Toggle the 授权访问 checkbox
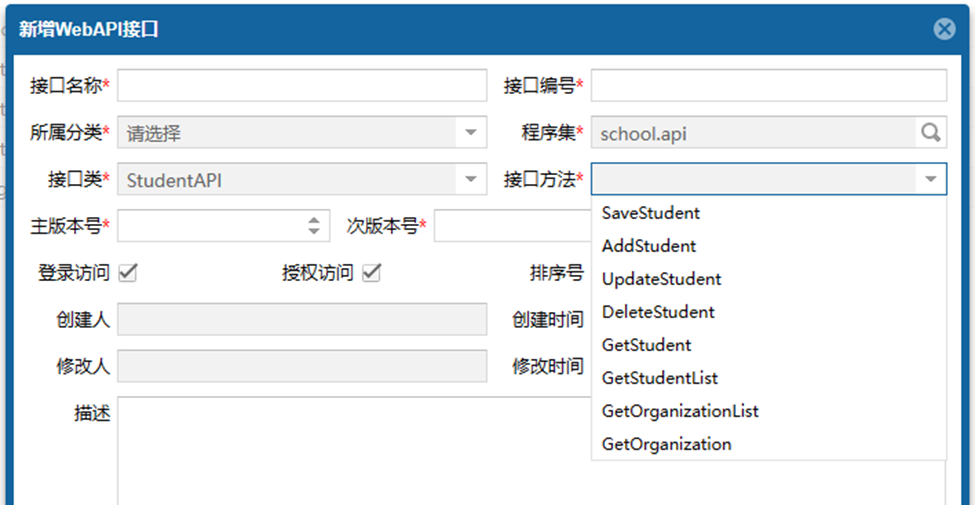This screenshot has height=505, width=975. [372, 272]
